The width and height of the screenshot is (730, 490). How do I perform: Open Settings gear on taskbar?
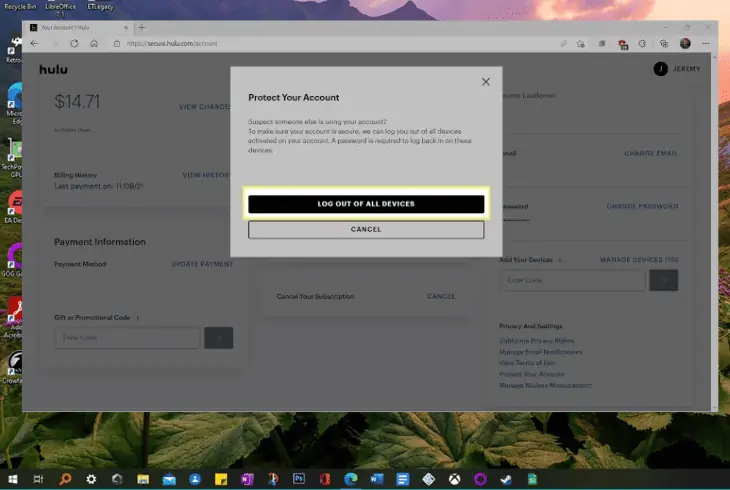(x=91, y=479)
